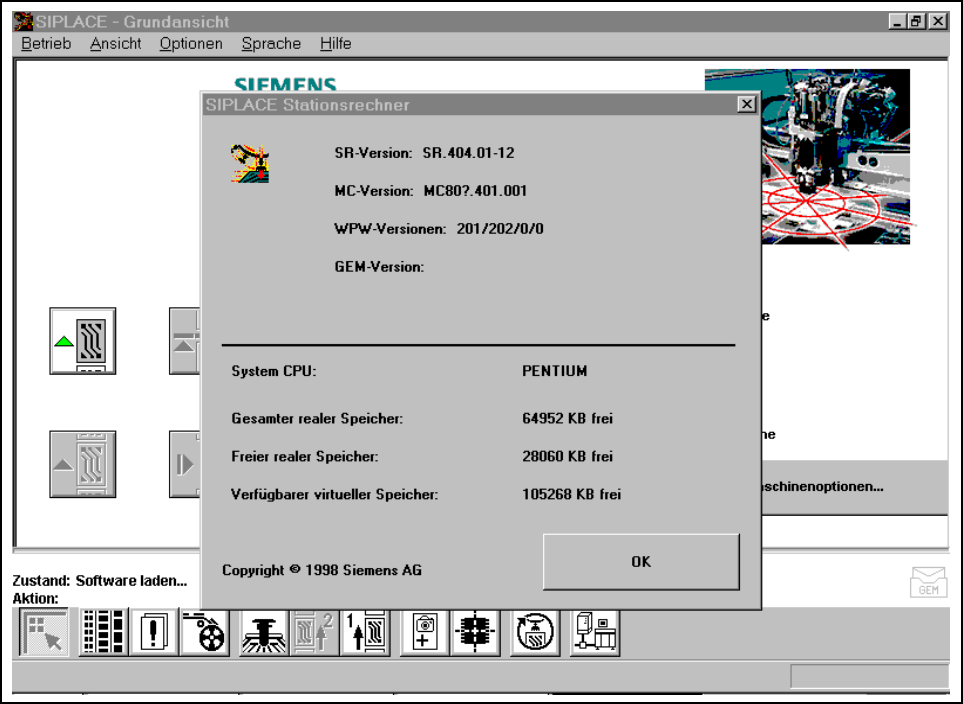The image size is (963, 704).
Task: Open the Sprache menu
Action: (271, 44)
